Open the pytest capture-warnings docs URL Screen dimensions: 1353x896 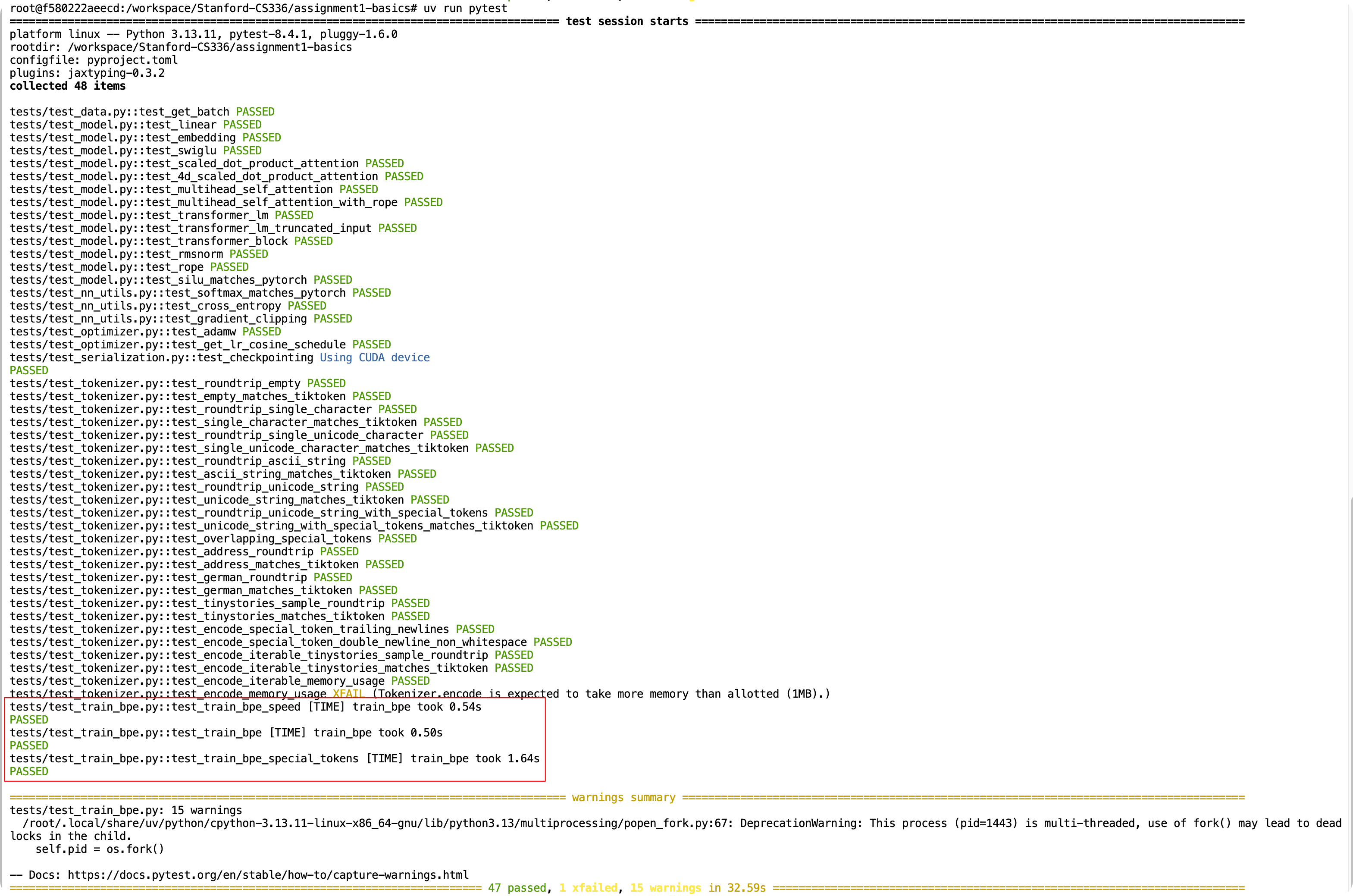click(267, 875)
